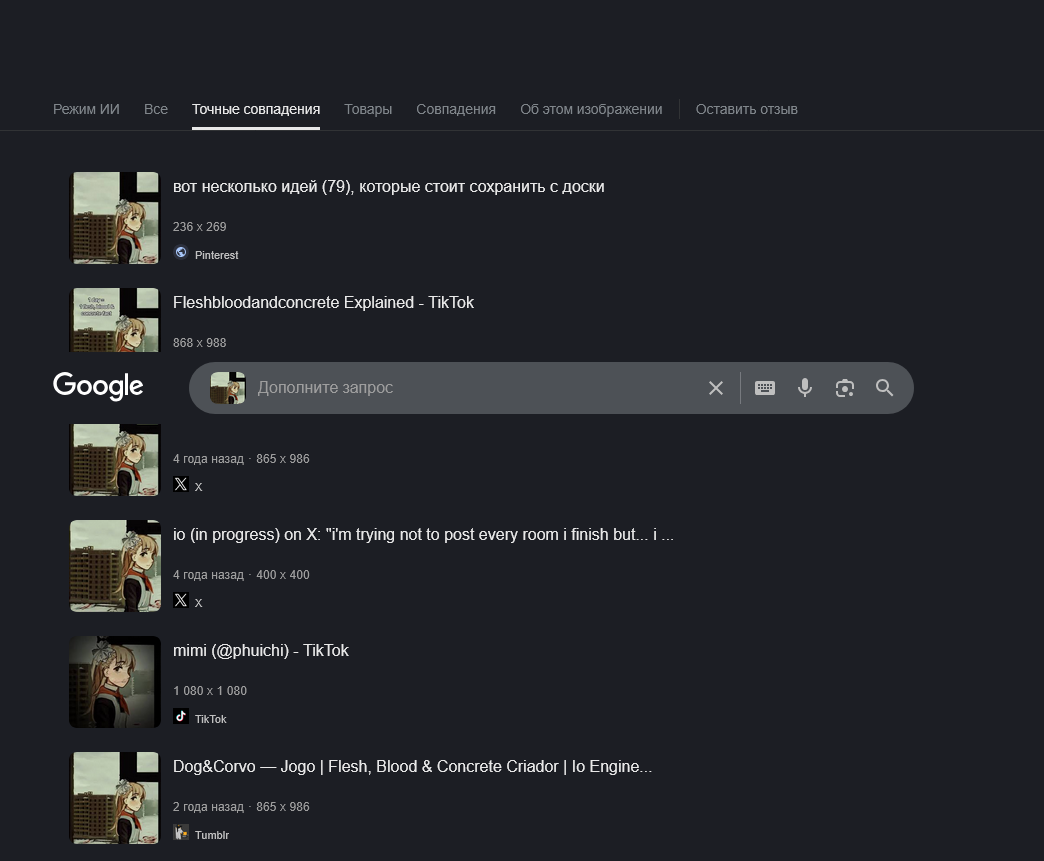Click the magnifier search icon

pyautogui.click(x=884, y=388)
